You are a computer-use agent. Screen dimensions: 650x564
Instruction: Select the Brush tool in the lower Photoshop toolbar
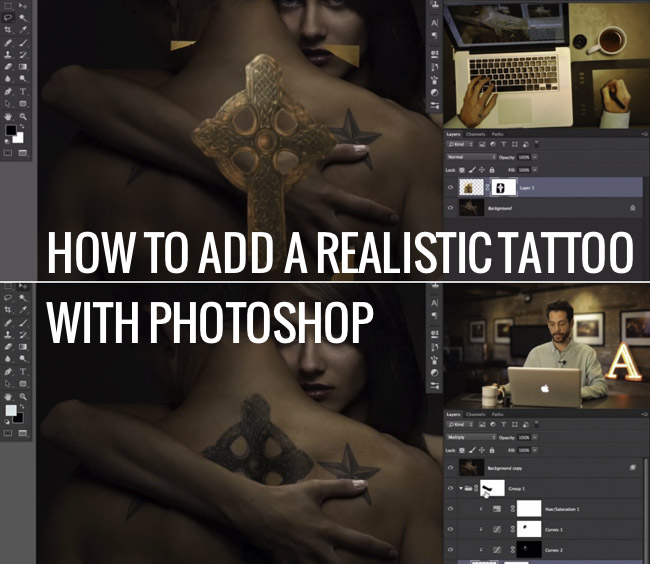coord(23,322)
